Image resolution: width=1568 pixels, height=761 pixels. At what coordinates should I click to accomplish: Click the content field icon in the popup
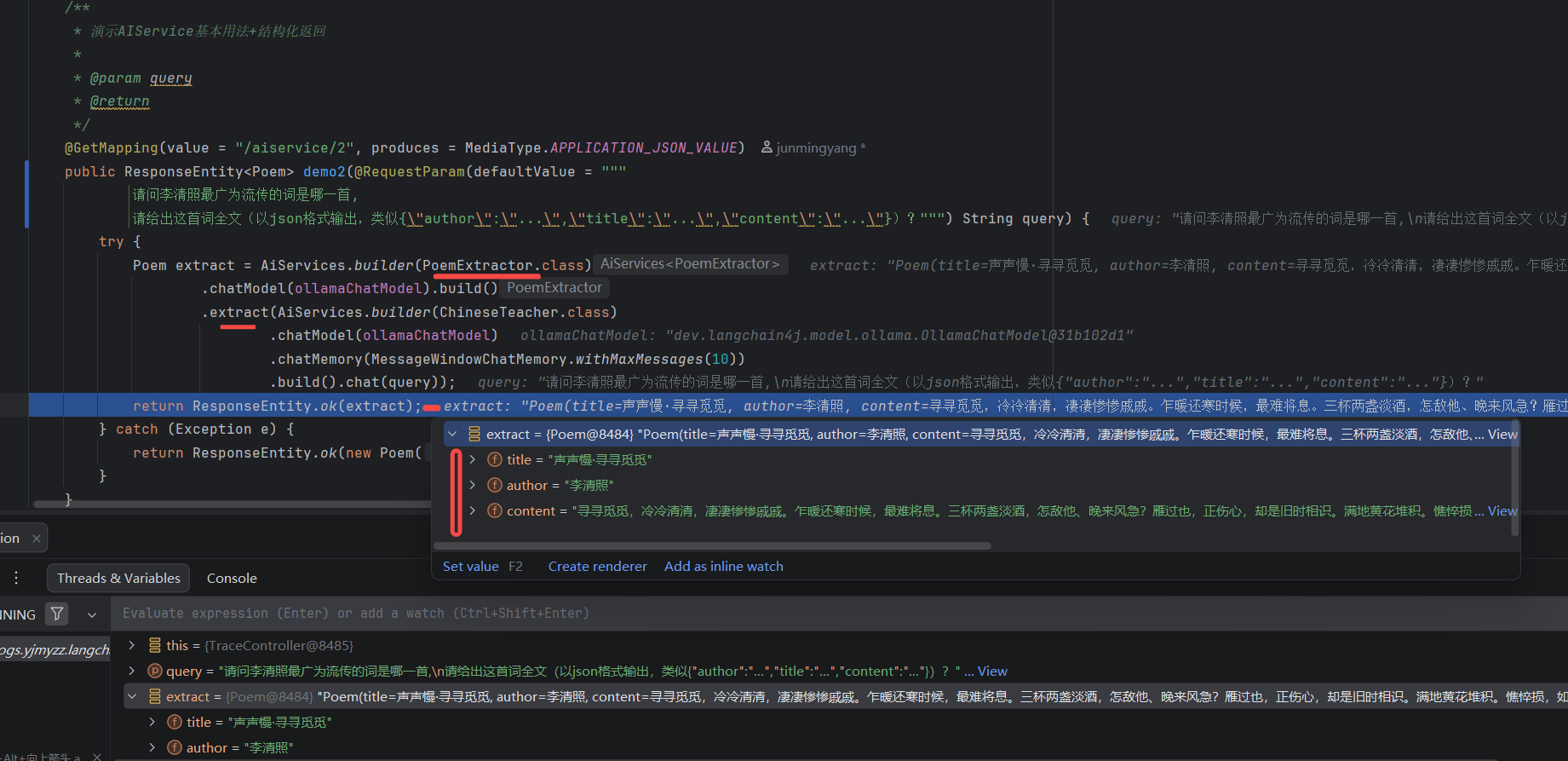pyautogui.click(x=494, y=510)
